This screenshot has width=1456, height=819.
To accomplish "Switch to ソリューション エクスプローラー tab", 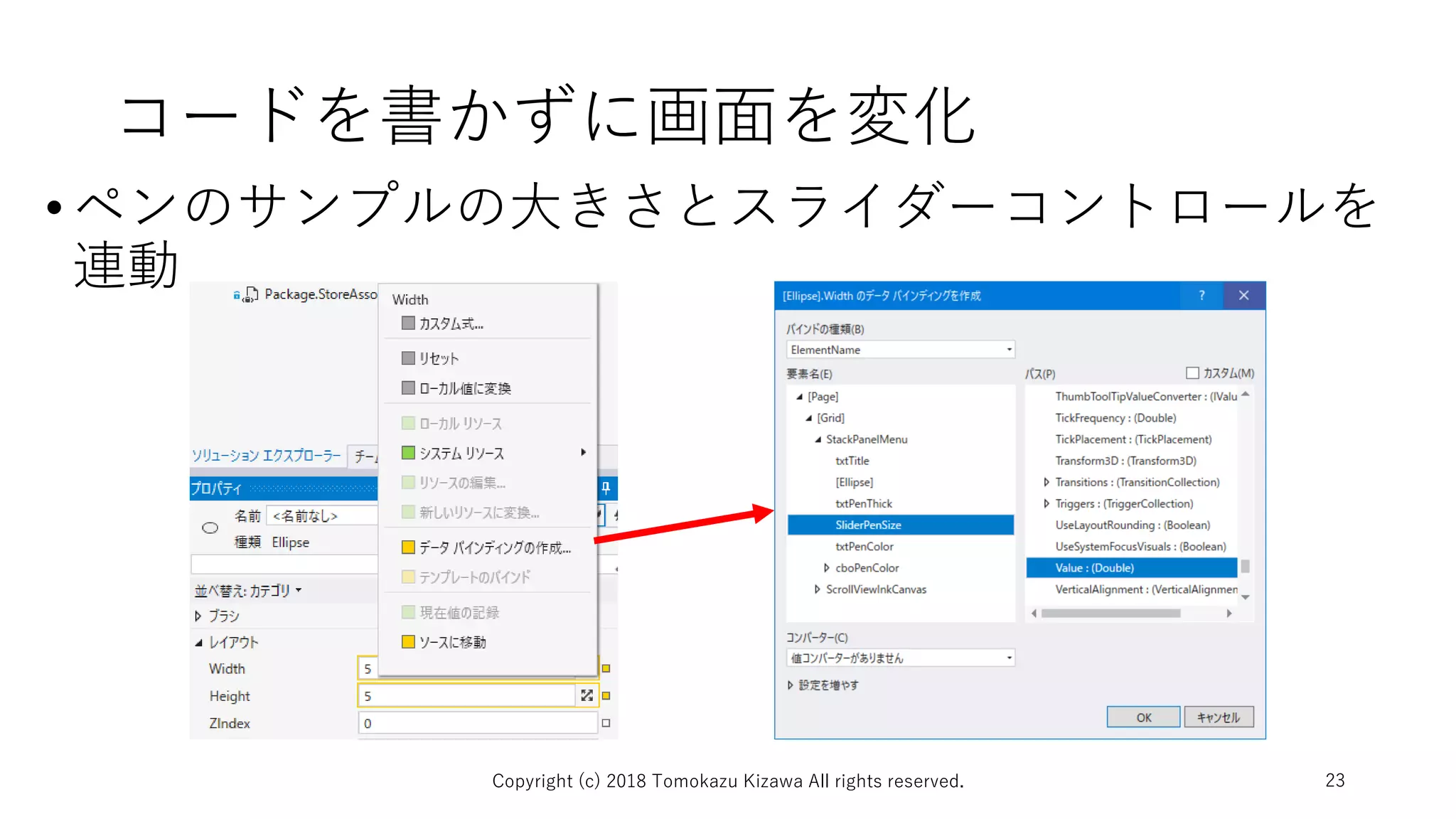I will click(266, 456).
